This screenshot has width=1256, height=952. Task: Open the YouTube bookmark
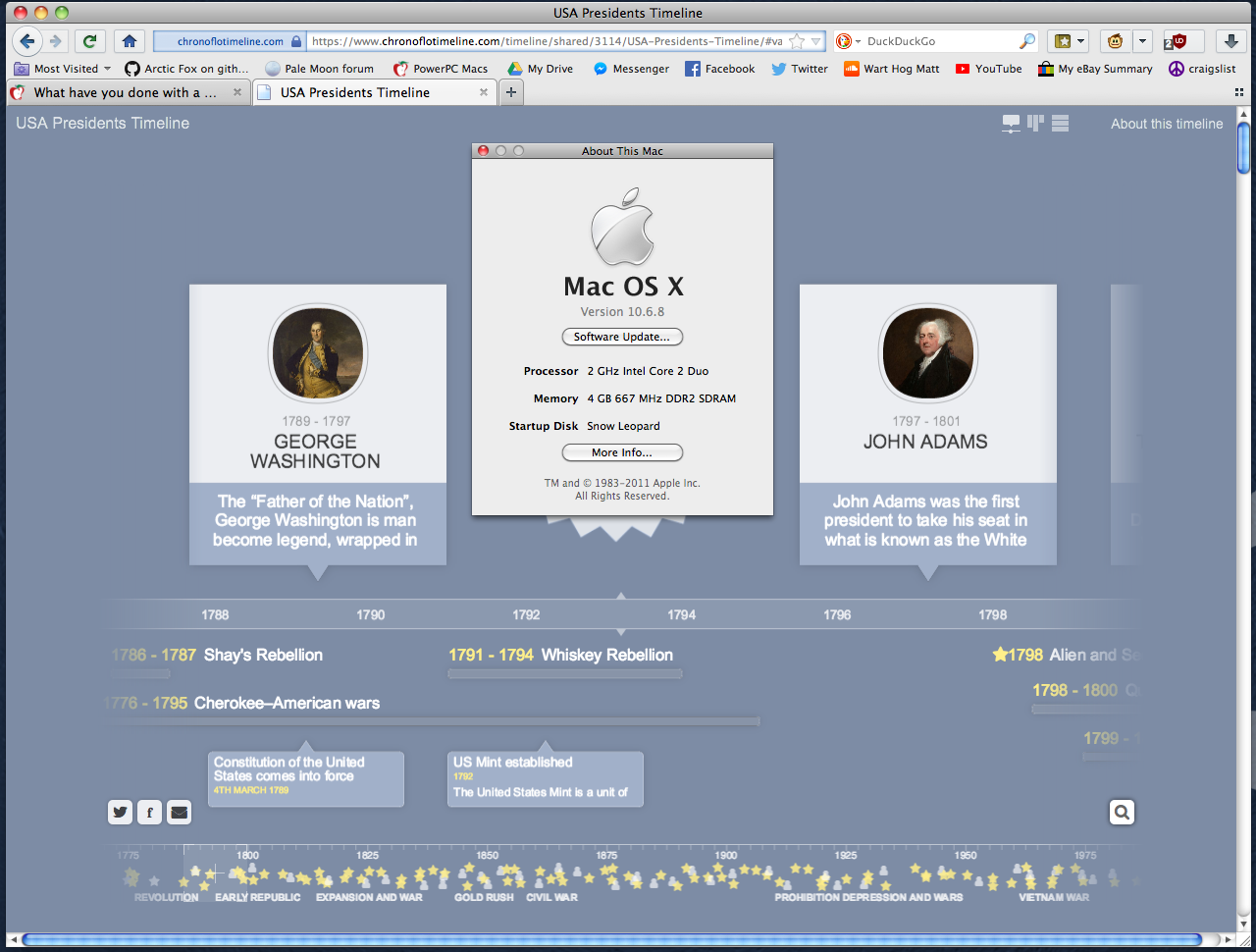click(x=989, y=69)
